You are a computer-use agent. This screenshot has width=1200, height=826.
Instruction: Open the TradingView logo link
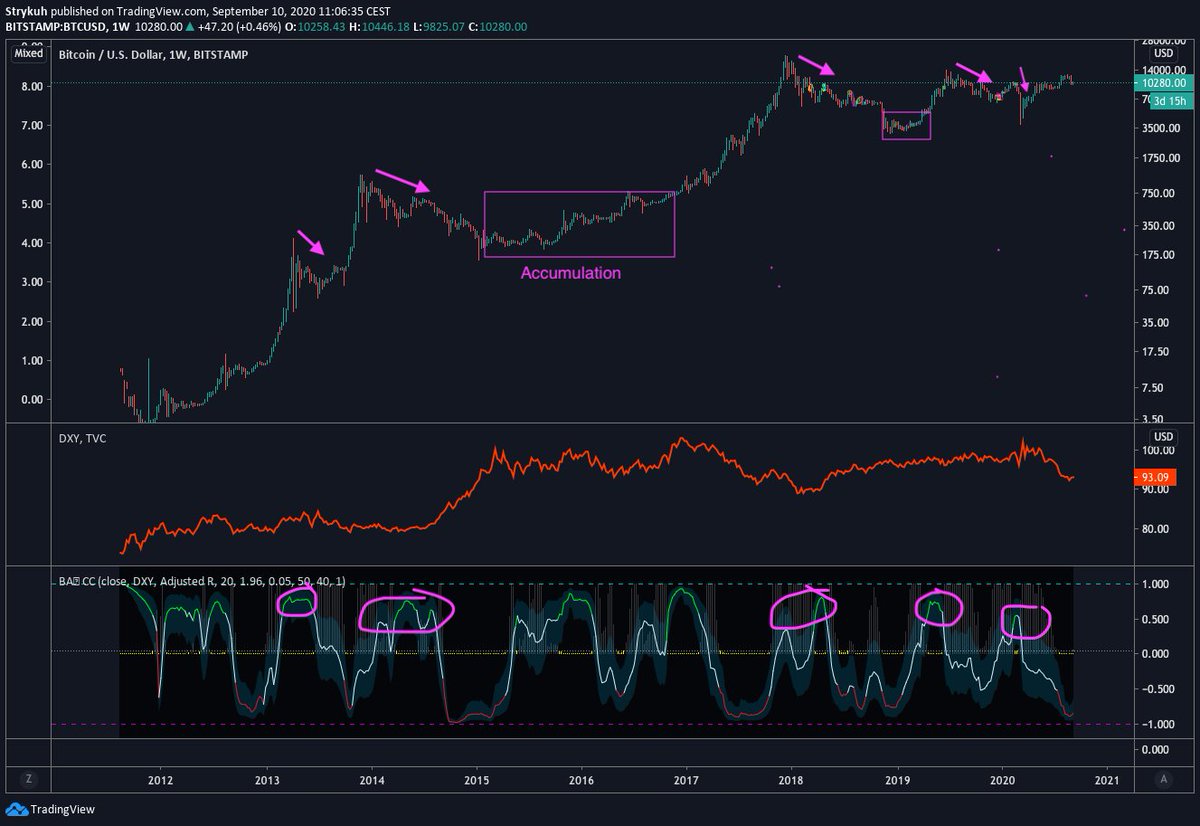click(x=50, y=809)
